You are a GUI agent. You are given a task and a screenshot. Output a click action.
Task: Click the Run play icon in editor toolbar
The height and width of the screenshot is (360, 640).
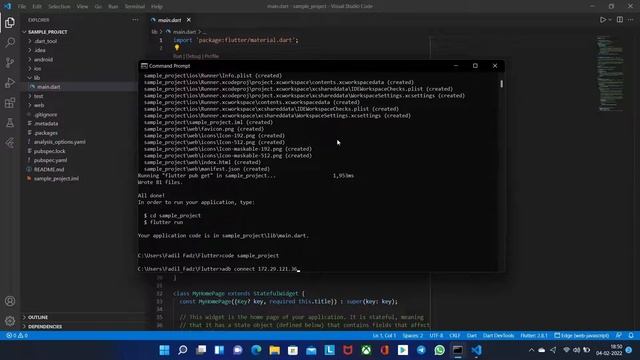point(602,20)
